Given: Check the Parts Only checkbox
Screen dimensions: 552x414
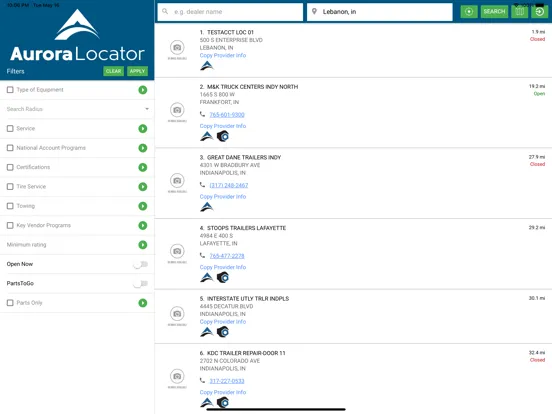Looking at the screenshot, I should 10,303.
